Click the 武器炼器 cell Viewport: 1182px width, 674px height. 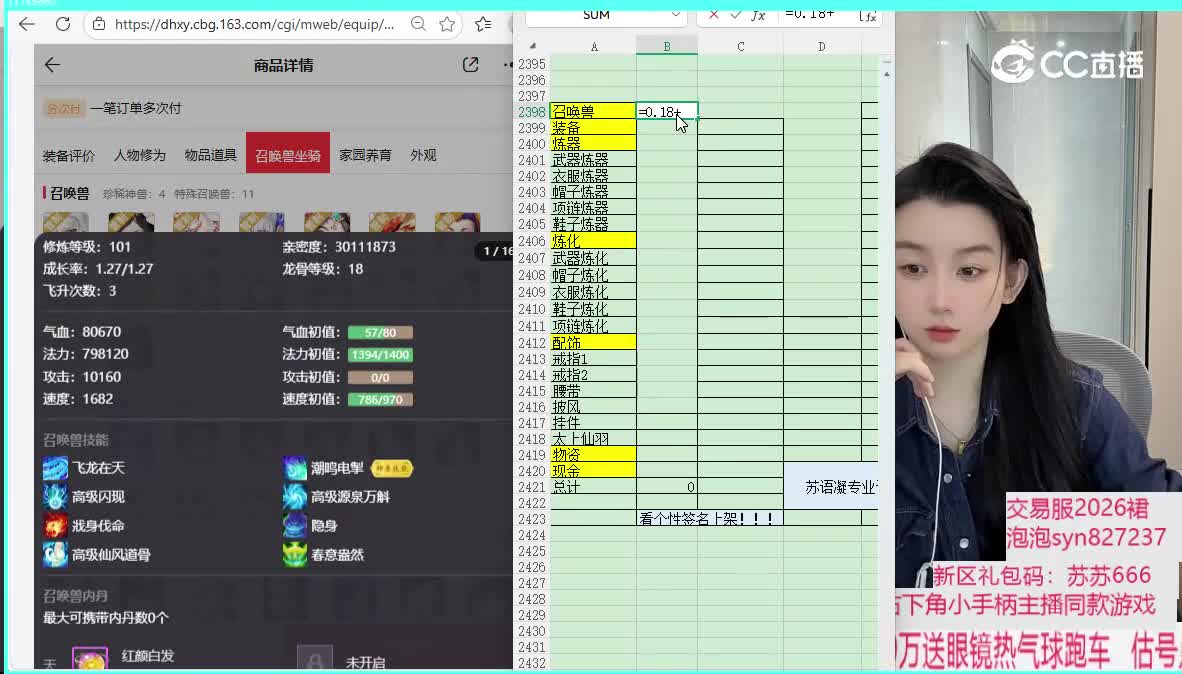pyautogui.click(x=593, y=160)
